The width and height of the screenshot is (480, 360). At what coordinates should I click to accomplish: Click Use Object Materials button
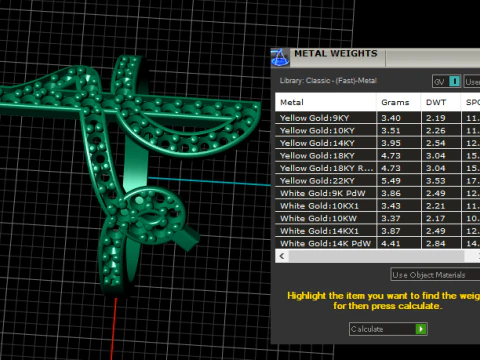pos(435,275)
